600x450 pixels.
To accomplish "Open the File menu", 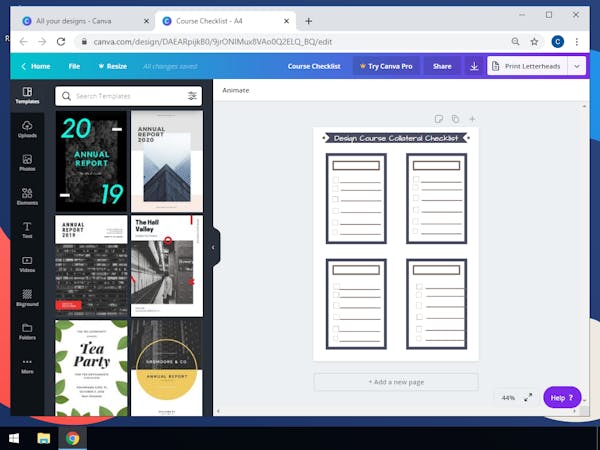I will (x=74, y=66).
